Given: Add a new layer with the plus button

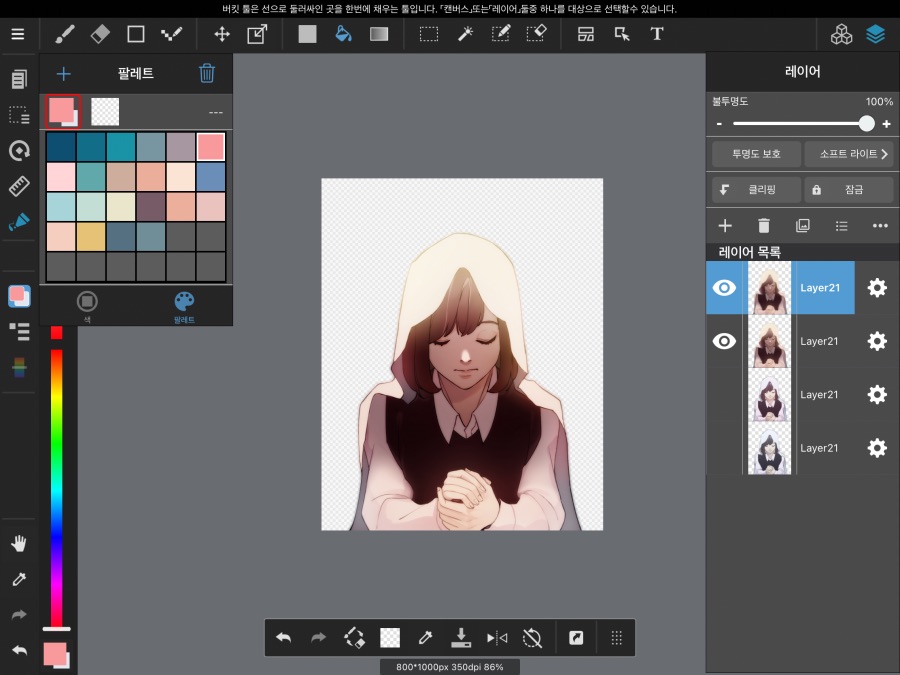Looking at the screenshot, I should pos(724,225).
